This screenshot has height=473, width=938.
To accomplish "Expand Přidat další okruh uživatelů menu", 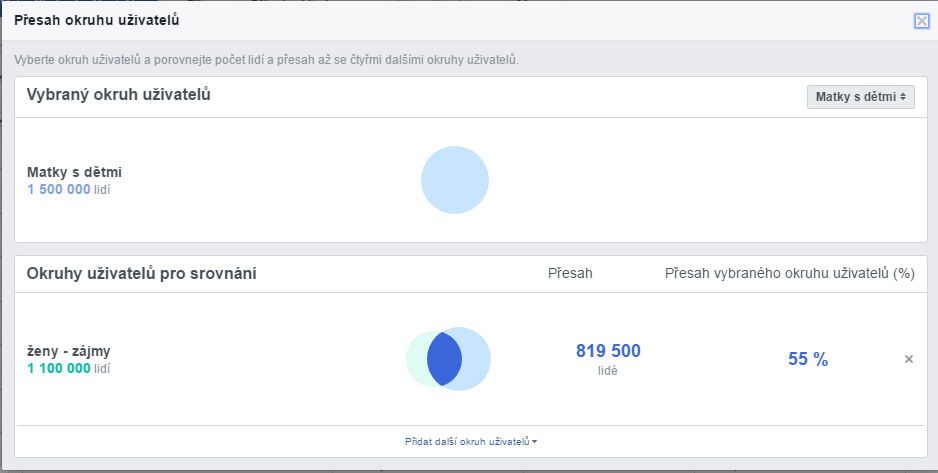I will click(x=471, y=442).
